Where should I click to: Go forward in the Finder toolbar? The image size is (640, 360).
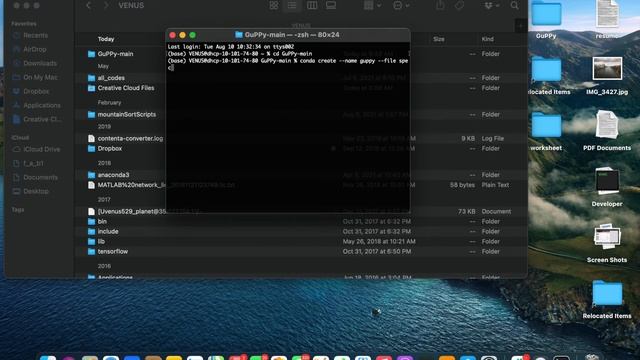(106, 5)
